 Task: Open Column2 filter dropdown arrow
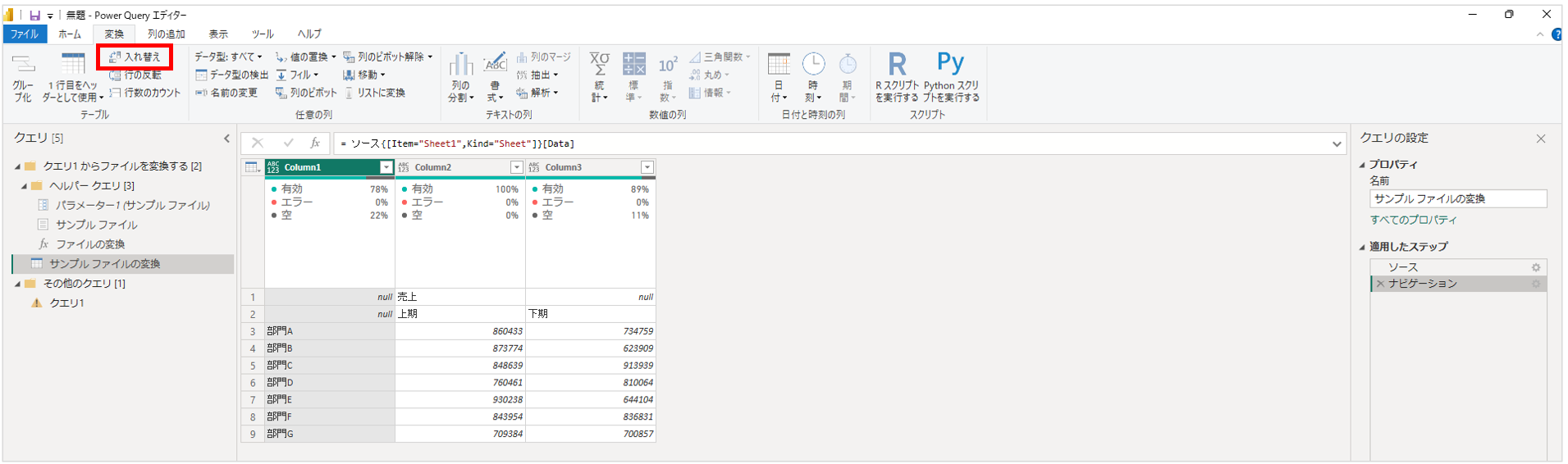[517, 167]
